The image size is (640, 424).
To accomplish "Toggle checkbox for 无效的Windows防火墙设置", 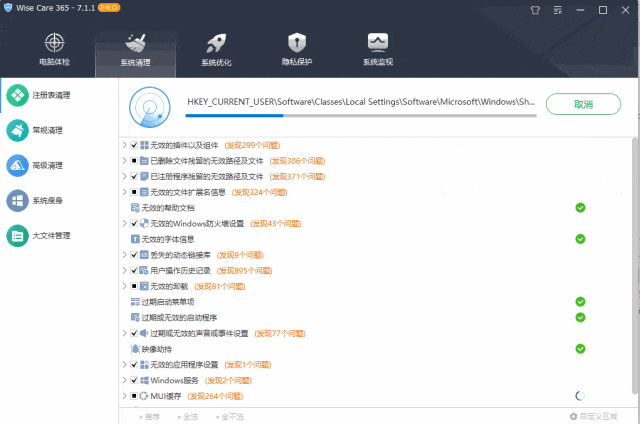I will (134, 223).
